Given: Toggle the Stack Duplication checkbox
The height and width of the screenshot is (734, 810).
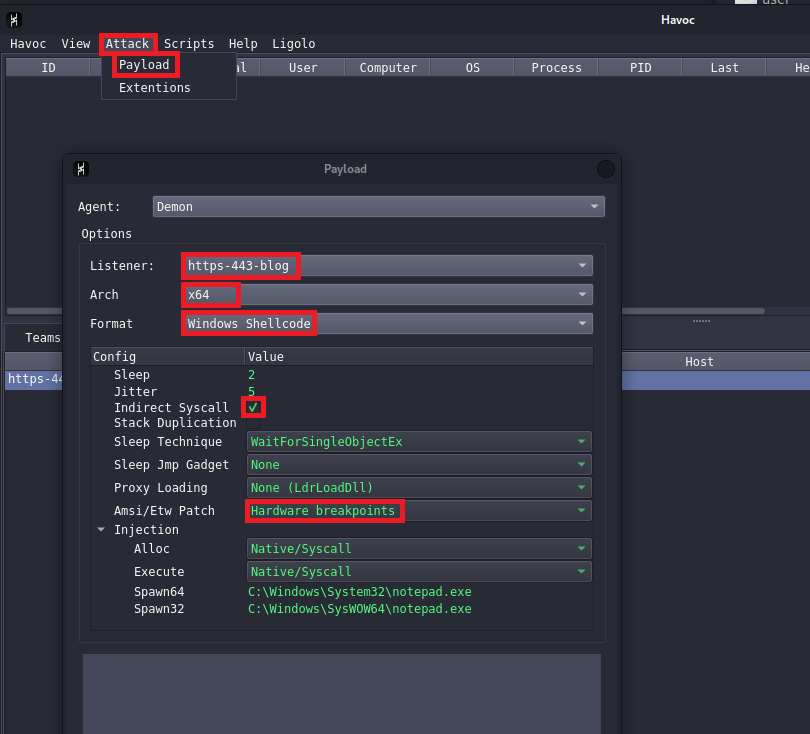Looking at the screenshot, I should point(254,423).
